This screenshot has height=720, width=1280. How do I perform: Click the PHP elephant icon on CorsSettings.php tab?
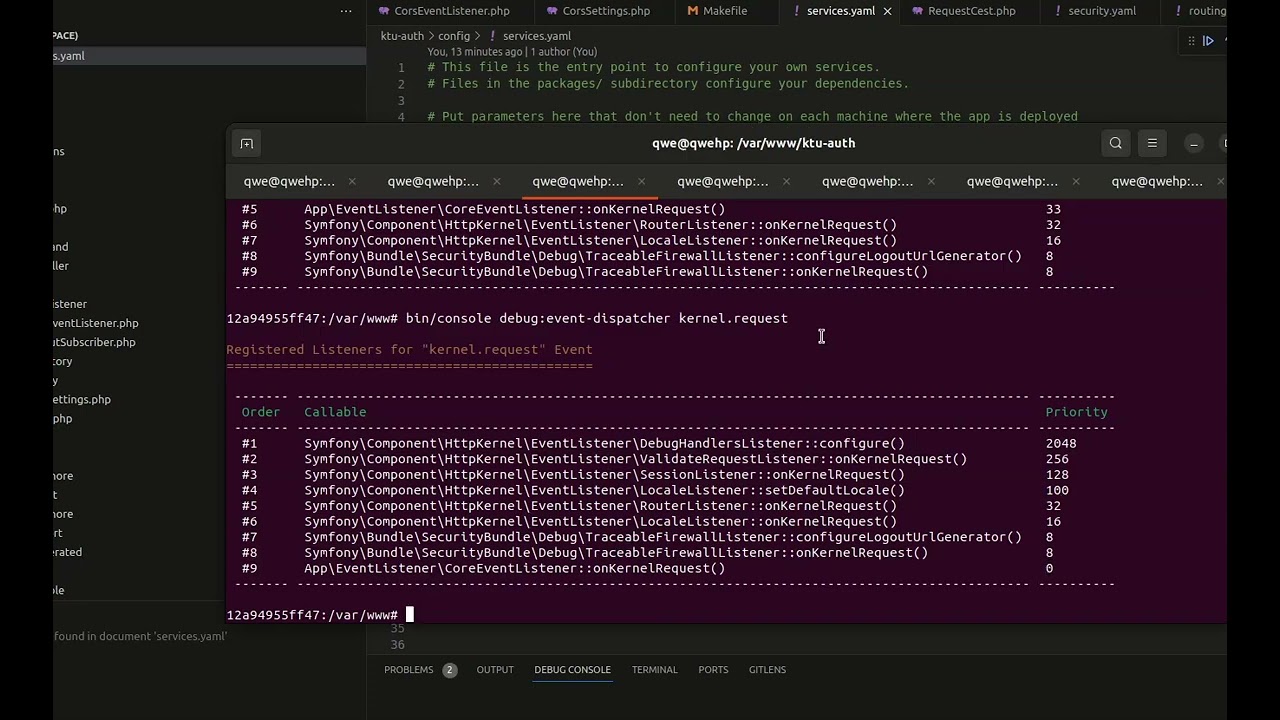[552, 11]
